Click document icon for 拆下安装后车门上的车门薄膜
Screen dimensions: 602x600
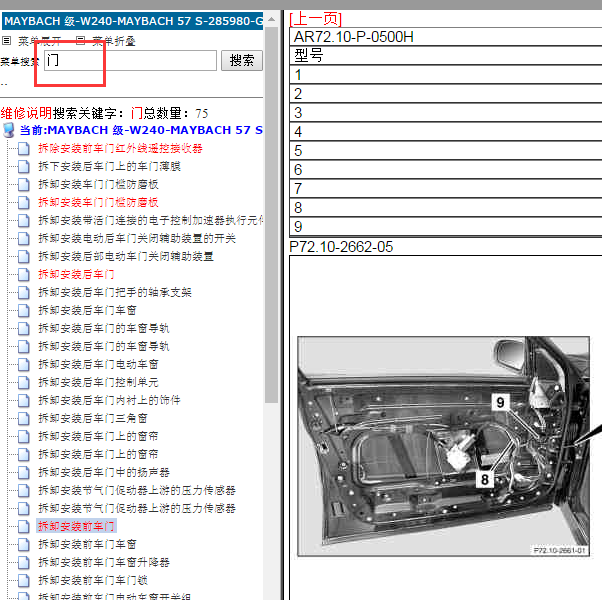click(24, 167)
